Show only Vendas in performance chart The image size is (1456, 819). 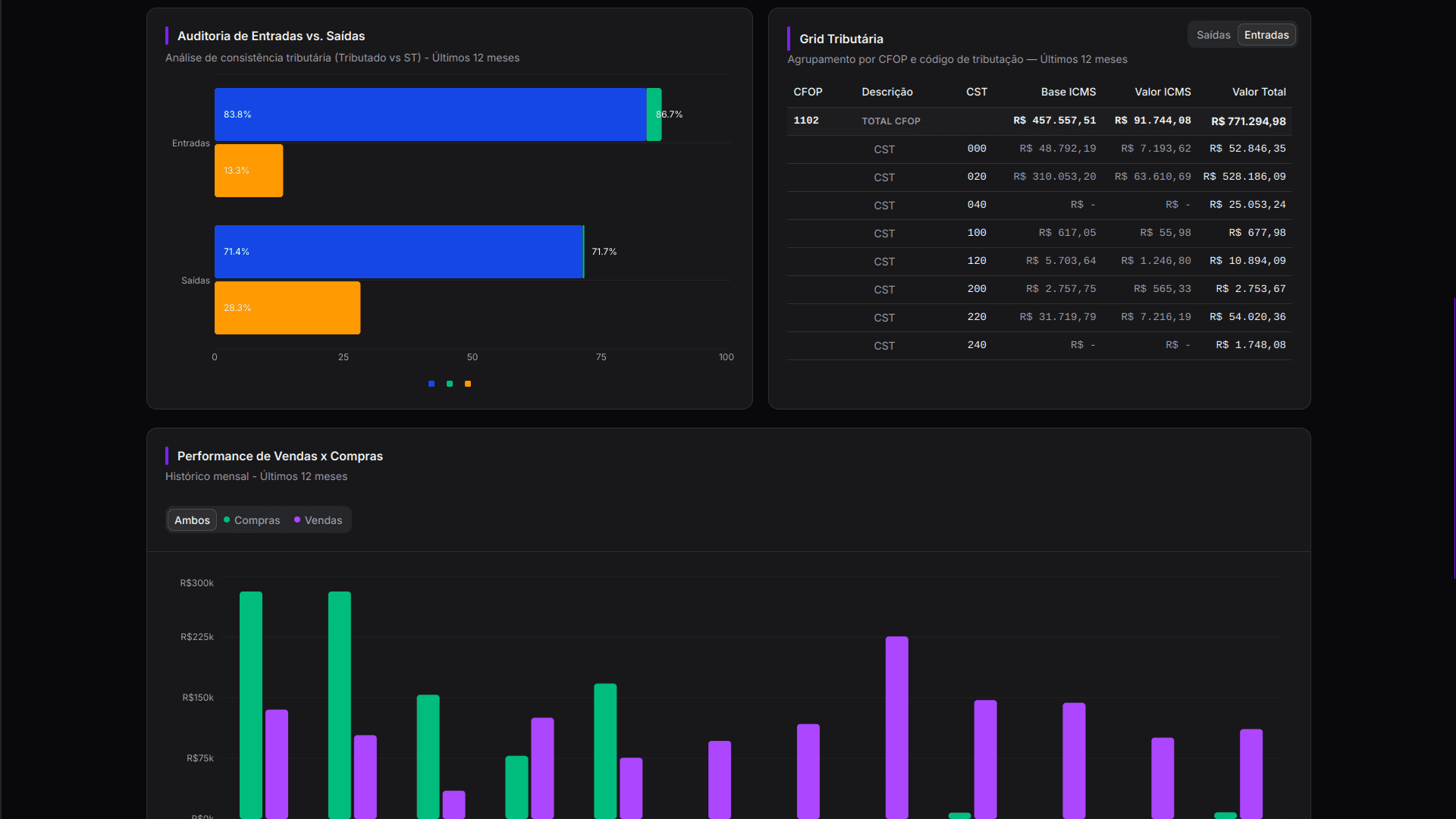pos(318,520)
